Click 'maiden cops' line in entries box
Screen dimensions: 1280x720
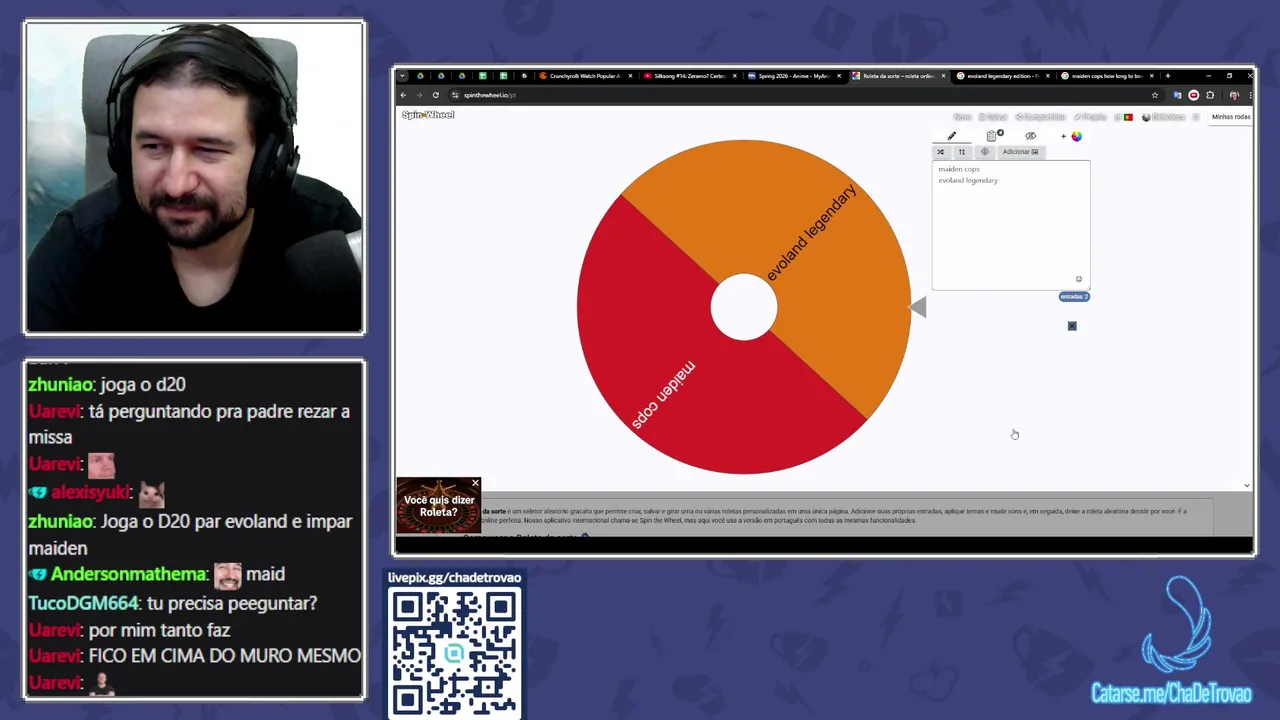959,170
